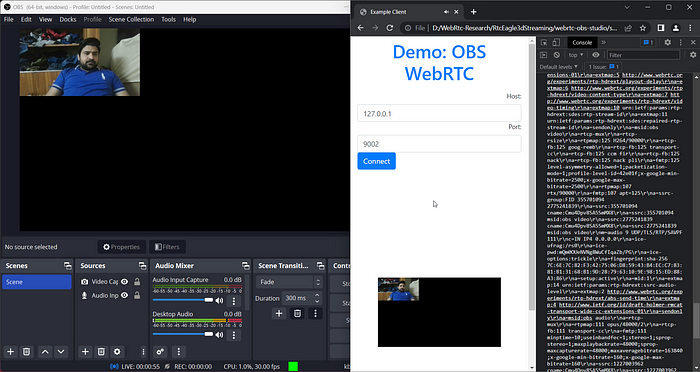This screenshot has width=700, height=372.
Task: Open Chrome profile avatar menu
Action: coord(676,28)
